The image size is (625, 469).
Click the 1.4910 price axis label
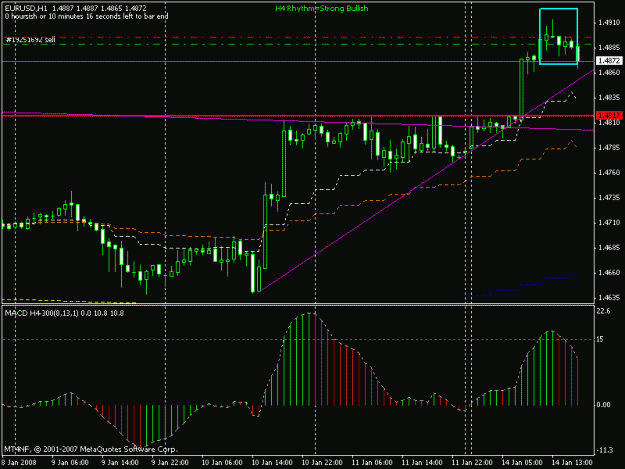pyautogui.click(x=609, y=23)
